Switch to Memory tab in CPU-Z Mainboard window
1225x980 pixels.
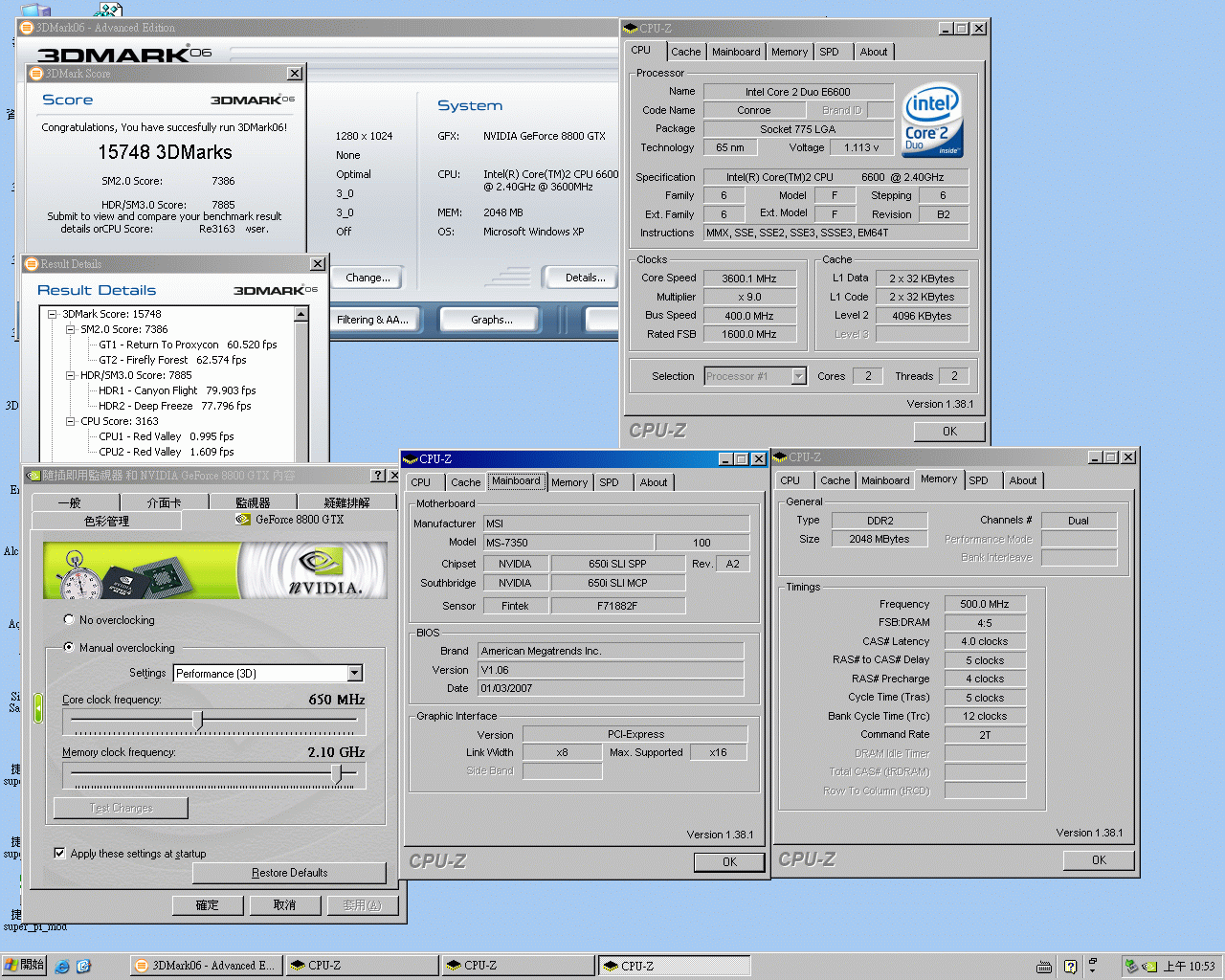coord(569,483)
